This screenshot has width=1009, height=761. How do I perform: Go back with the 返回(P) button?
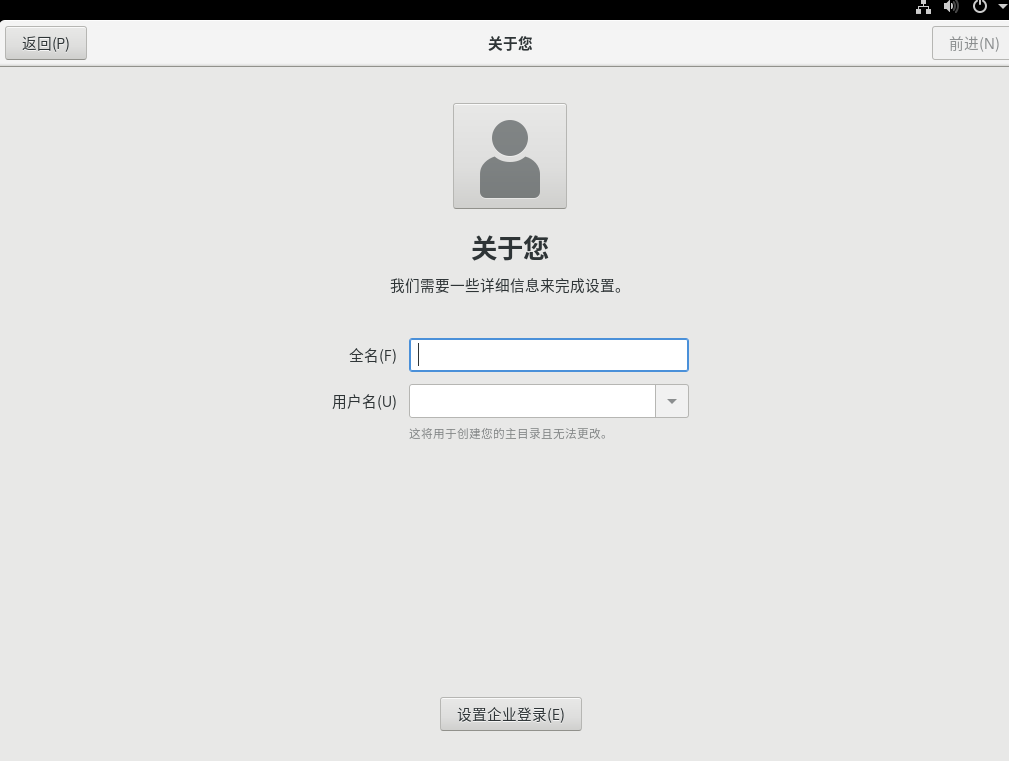[x=46, y=43]
